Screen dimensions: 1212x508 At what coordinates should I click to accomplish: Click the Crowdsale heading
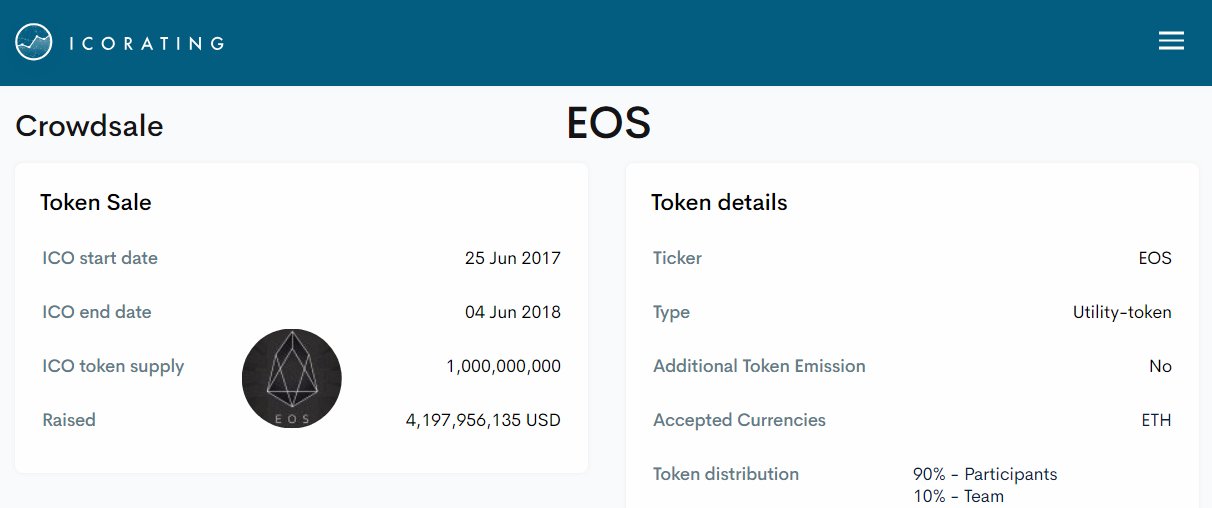click(x=89, y=126)
